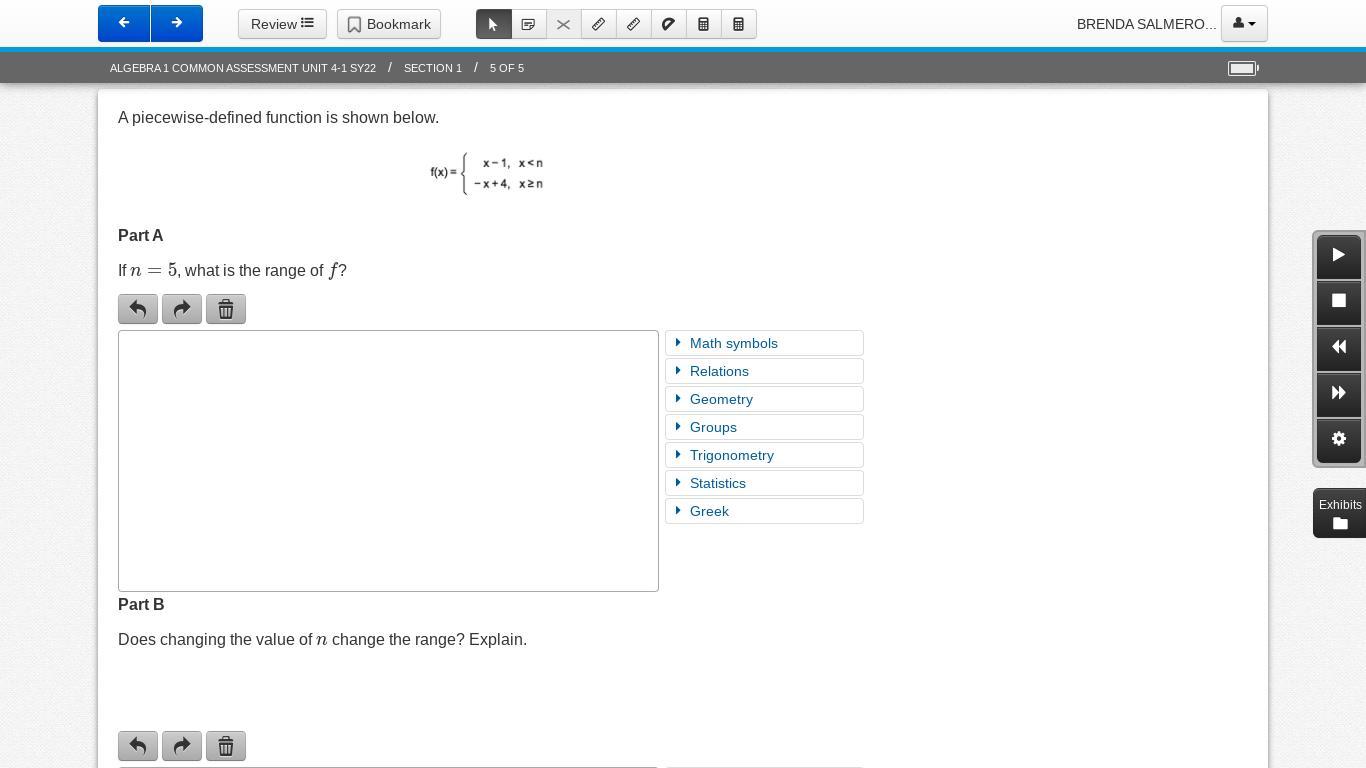Expand the Geometry palette
The image size is (1366, 768).
tap(764, 399)
